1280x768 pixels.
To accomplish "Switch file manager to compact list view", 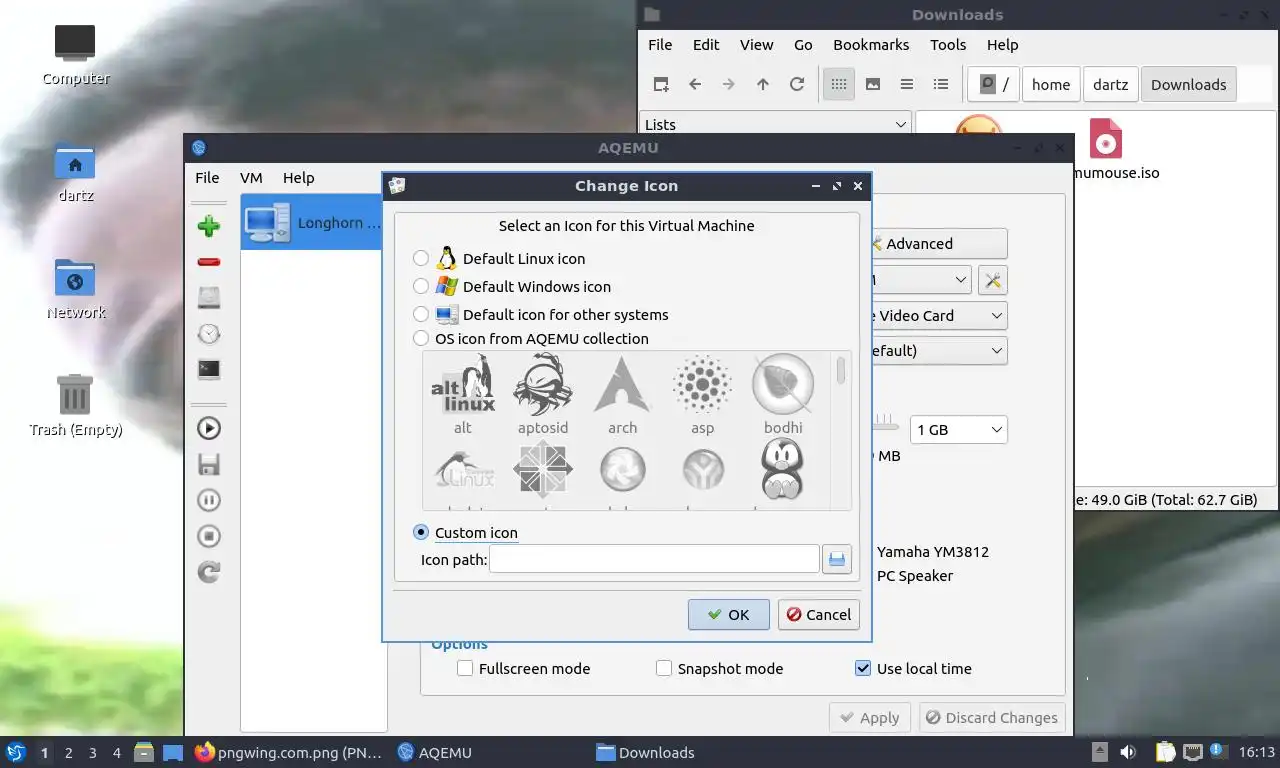I will pos(907,84).
